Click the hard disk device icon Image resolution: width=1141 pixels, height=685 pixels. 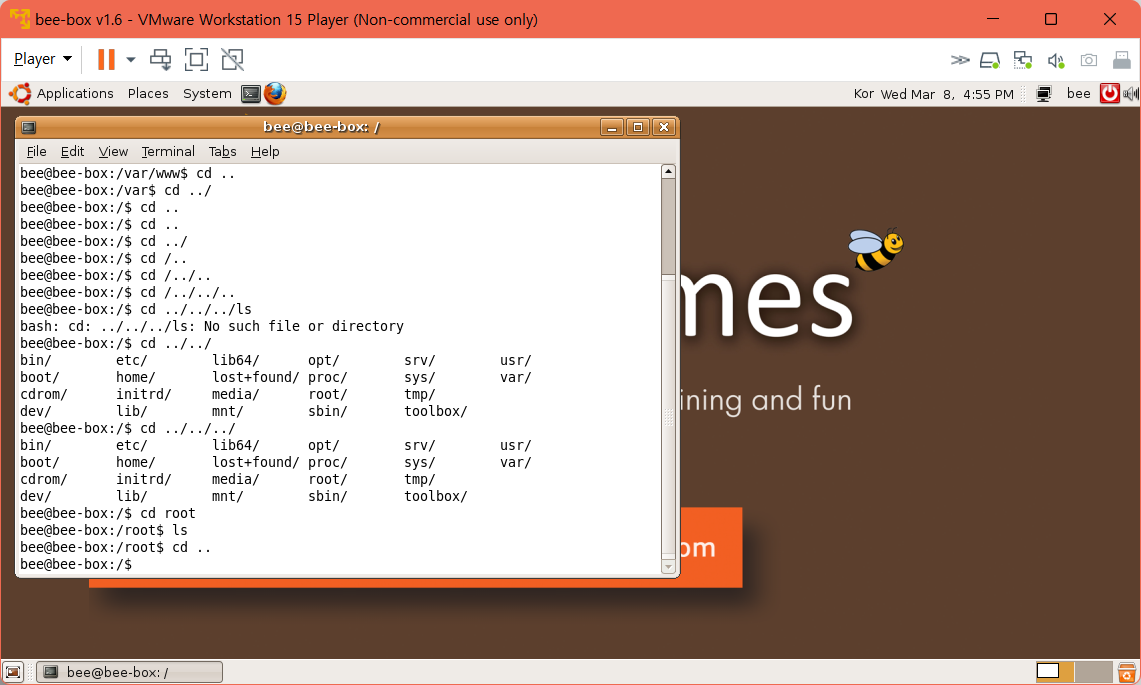pyautogui.click(x=990, y=60)
